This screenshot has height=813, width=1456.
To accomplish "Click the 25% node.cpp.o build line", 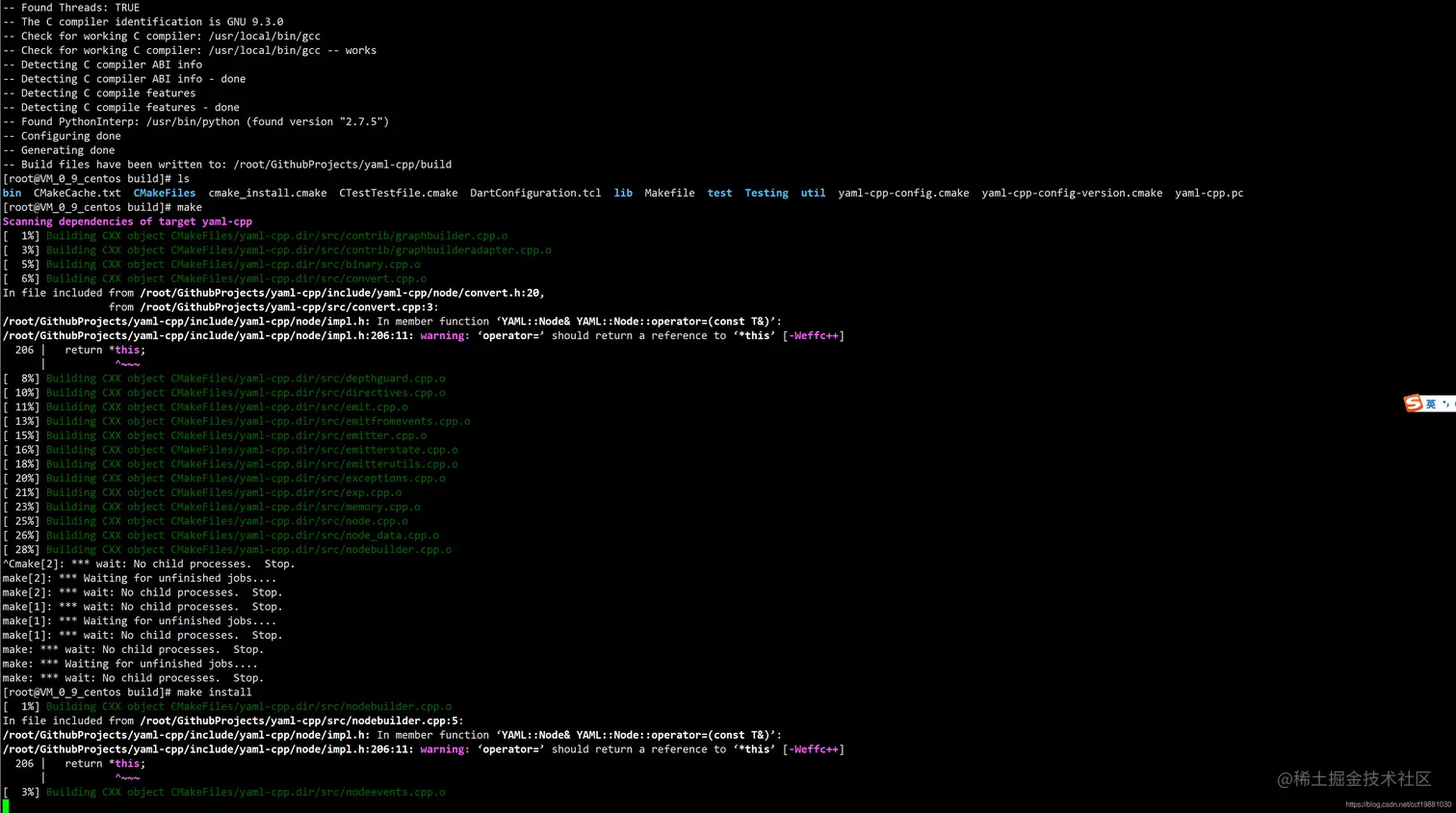I will [205, 521].
